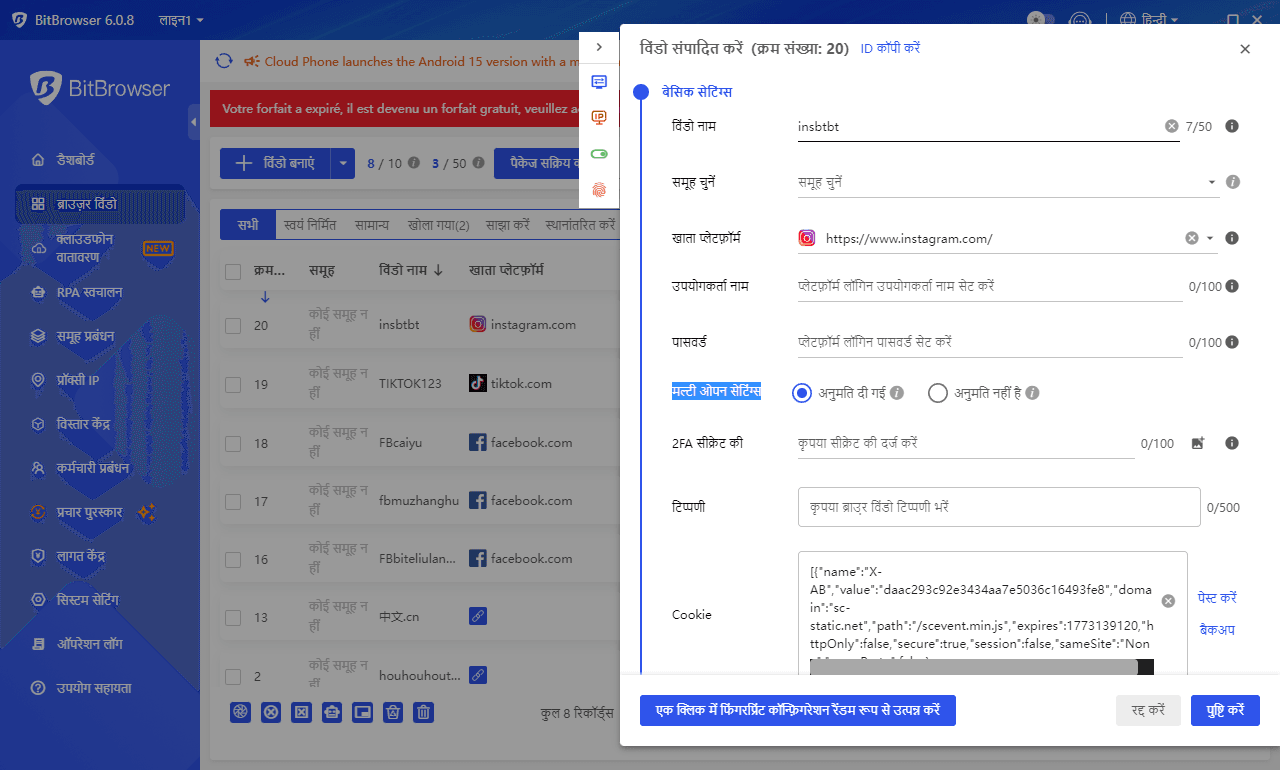This screenshot has width=1280, height=770.
Task: Switch to the सभी tab
Action: click(x=248, y=225)
